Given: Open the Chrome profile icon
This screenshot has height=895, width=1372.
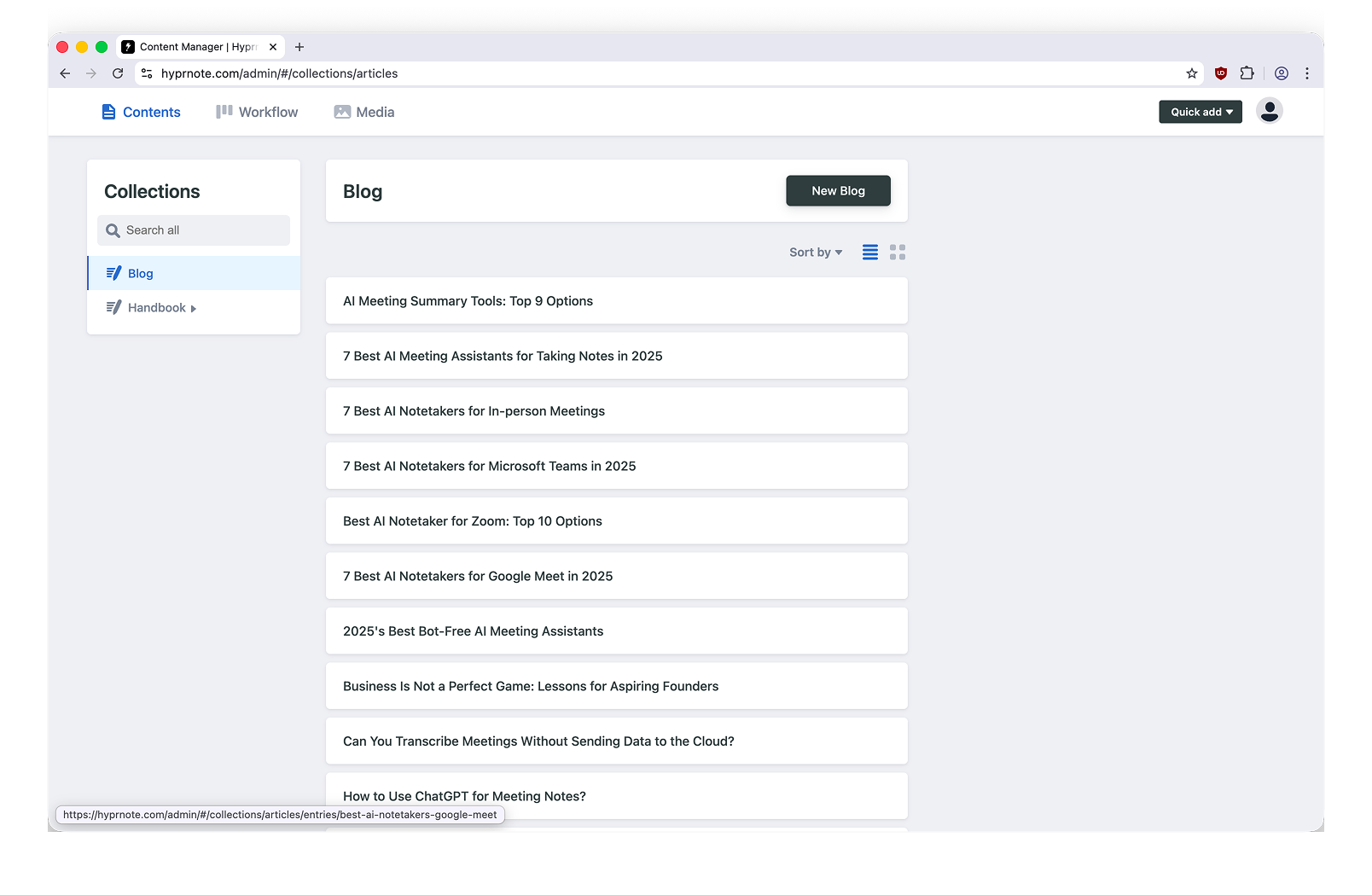Looking at the screenshot, I should 1281,73.
